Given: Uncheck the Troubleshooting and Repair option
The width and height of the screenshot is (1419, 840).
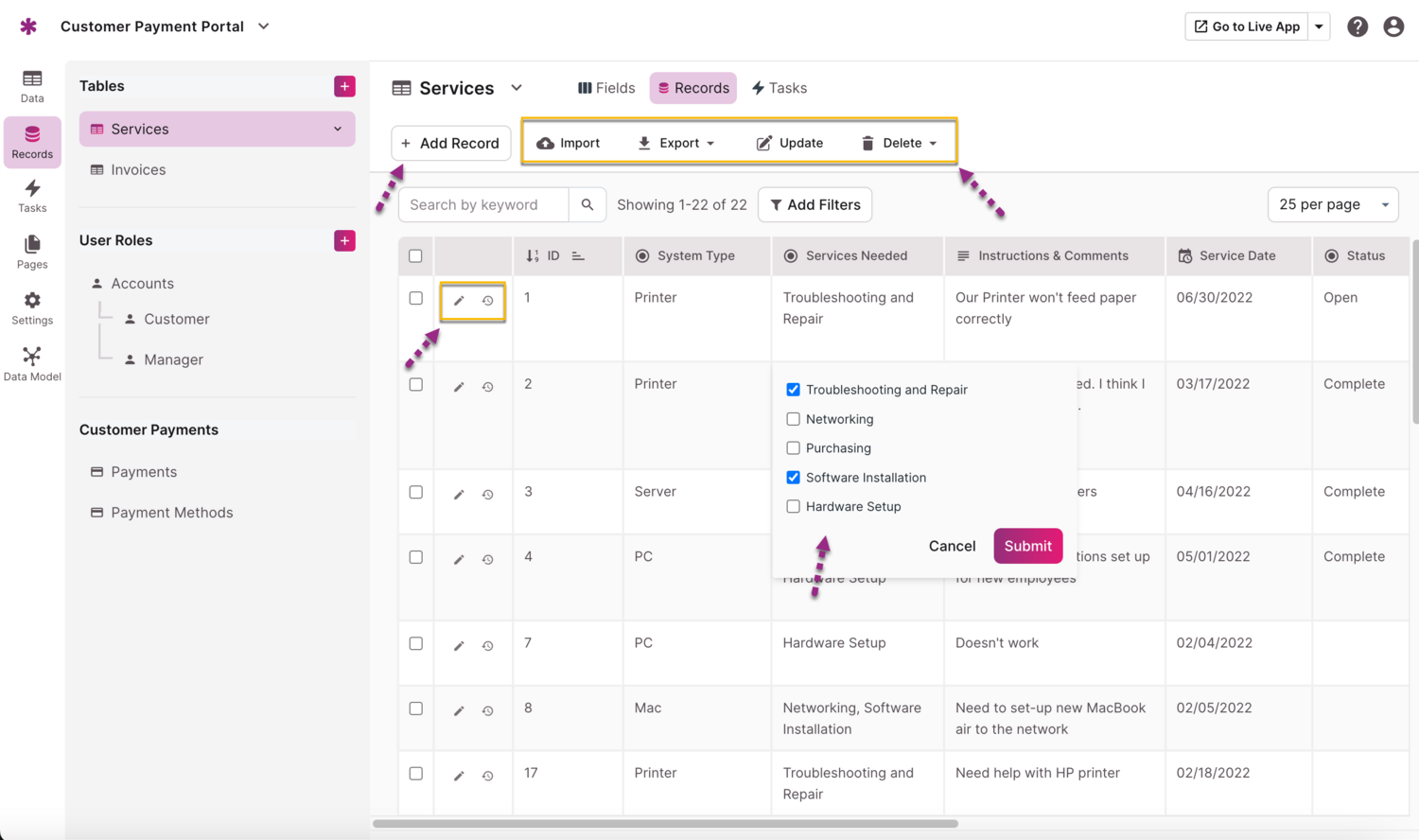Looking at the screenshot, I should (x=793, y=389).
